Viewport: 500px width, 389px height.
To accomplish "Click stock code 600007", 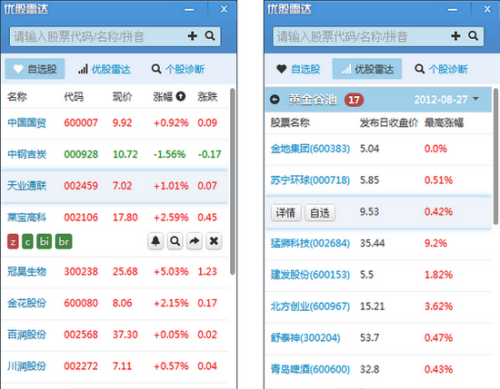I will (x=81, y=123).
